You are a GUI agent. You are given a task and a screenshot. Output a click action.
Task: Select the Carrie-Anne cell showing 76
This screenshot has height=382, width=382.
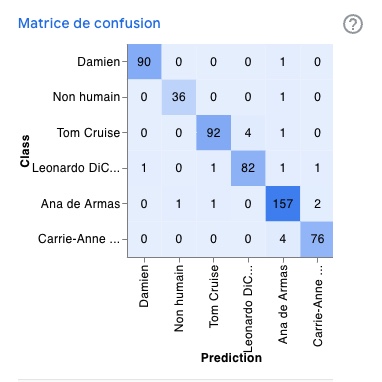click(317, 239)
